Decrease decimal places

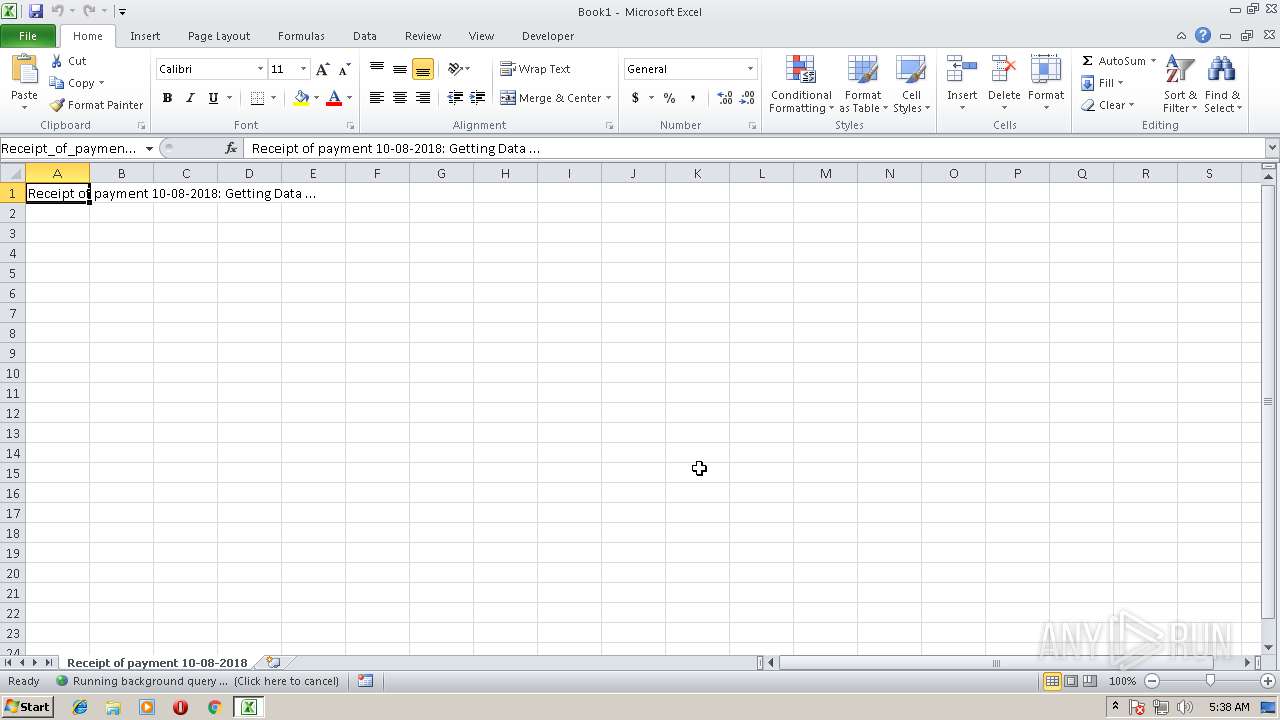tap(748, 98)
